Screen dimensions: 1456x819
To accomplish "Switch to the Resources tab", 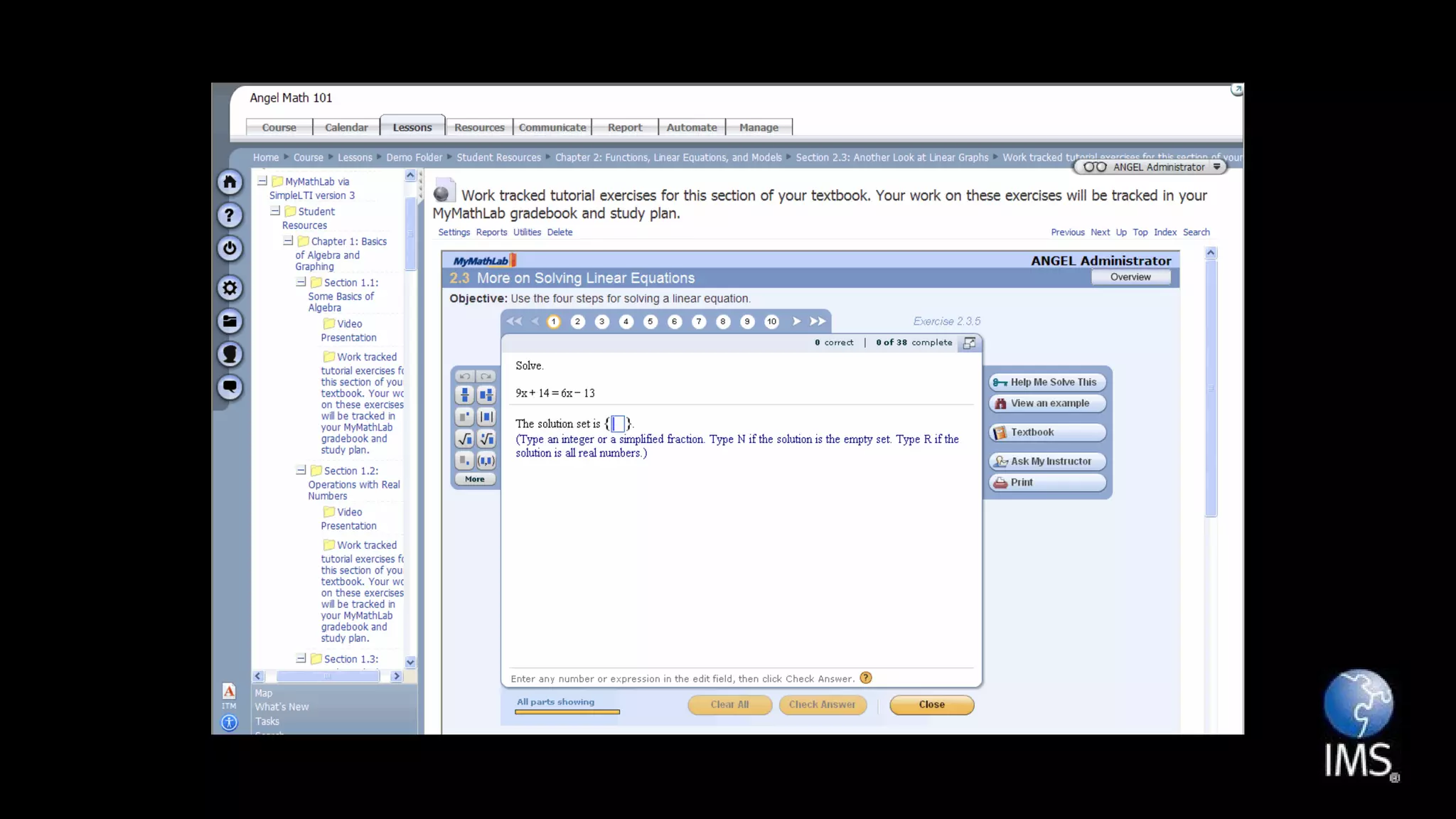I will tap(479, 127).
